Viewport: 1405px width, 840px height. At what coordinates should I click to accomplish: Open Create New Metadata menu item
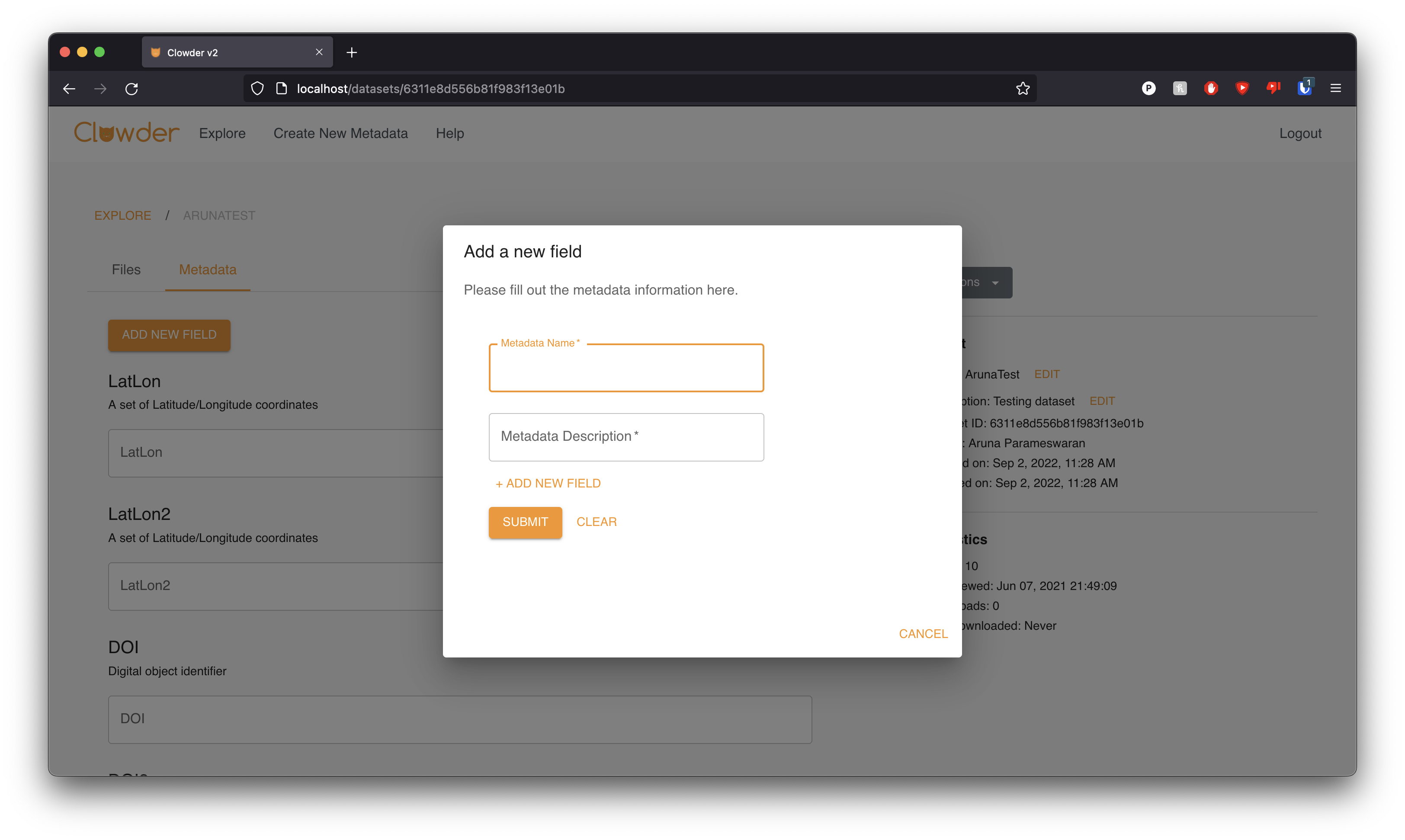pyautogui.click(x=340, y=134)
